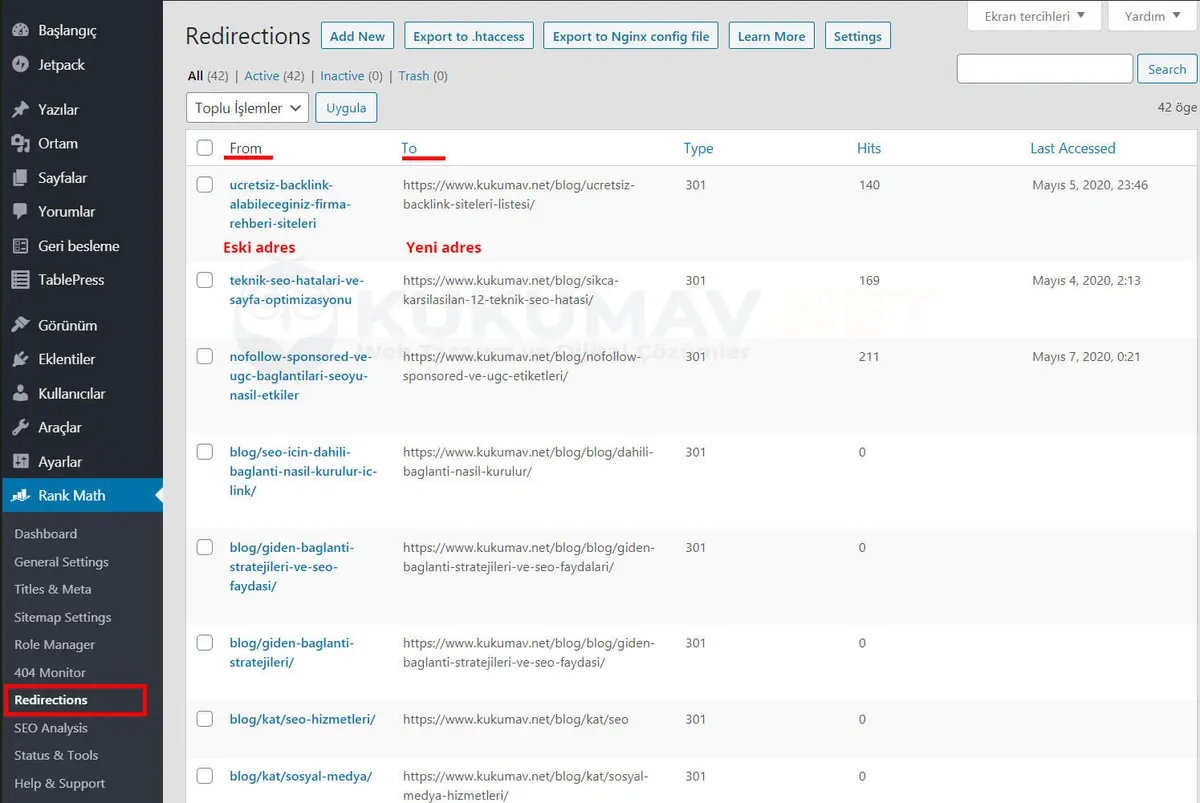Check the blog/kat/seo-hizmetleri row checkbox

point(205,719)
